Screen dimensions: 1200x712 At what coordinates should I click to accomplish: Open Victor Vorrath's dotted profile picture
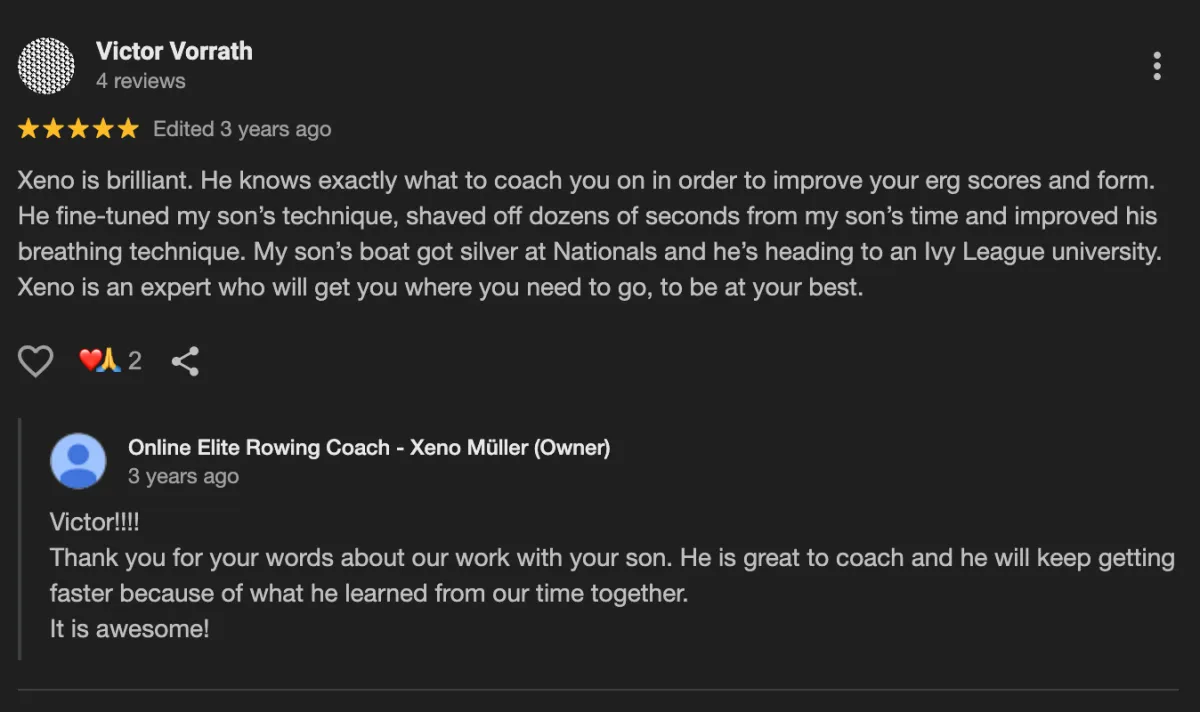pyautogui.click(x=47, y=66)
